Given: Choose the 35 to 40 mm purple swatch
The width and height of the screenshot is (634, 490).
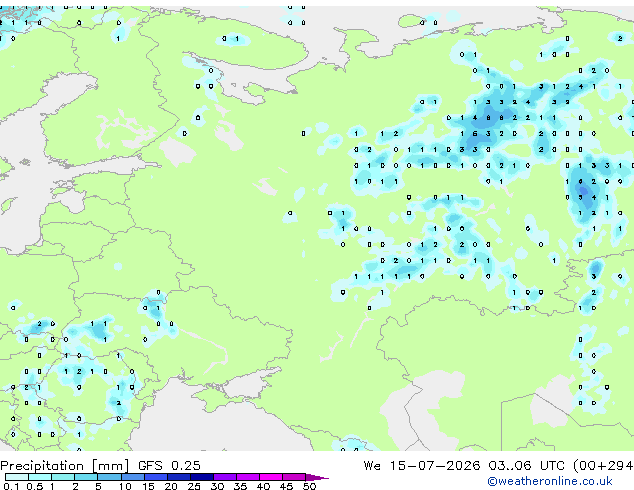Looking at the screenshot, I should click(x=248, y=477).
